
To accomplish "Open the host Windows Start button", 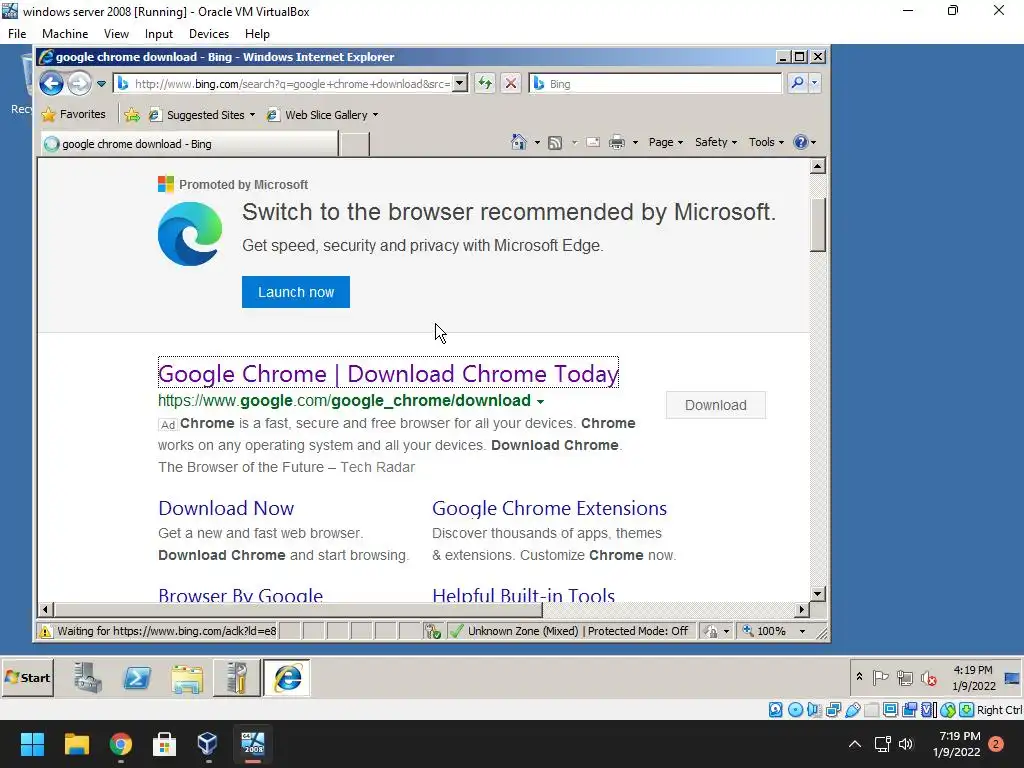I will (32, 744).
